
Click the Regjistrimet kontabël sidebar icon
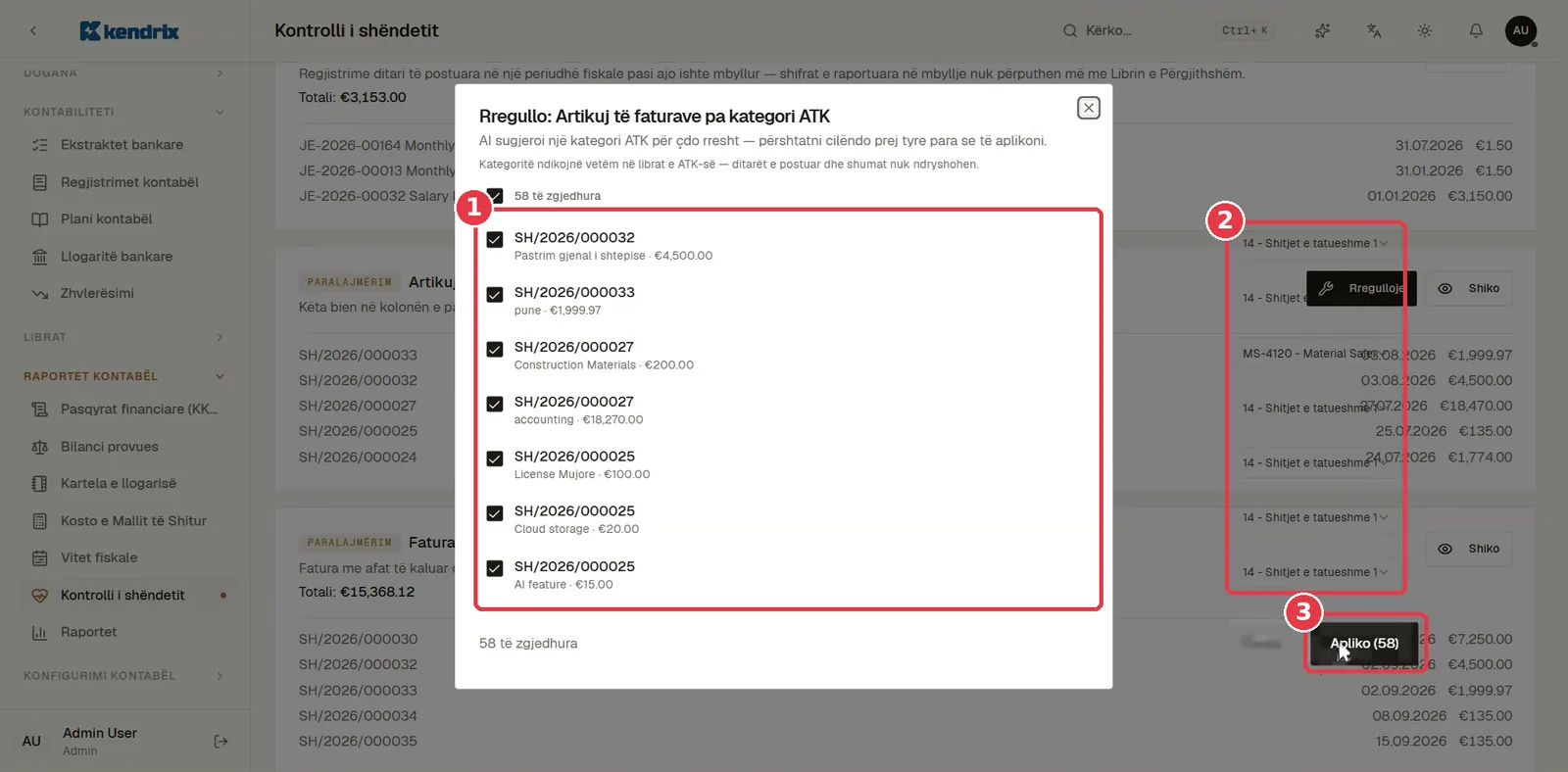coord(40,182)
